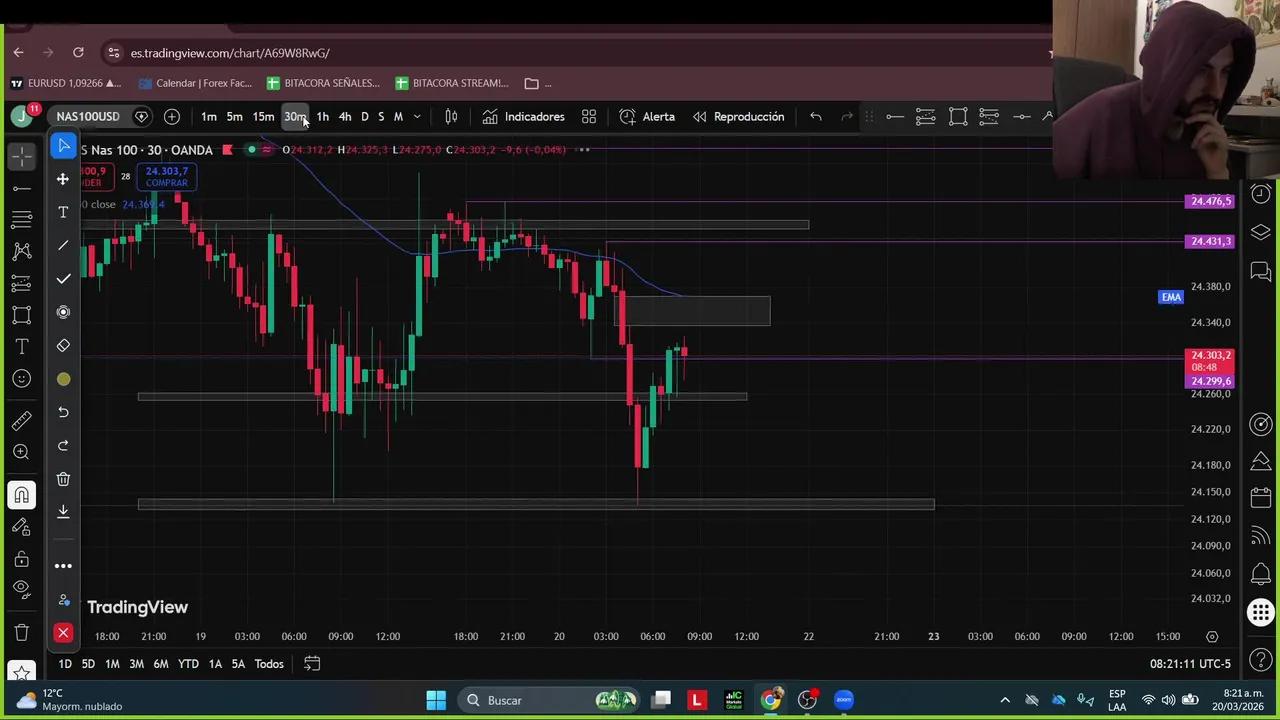Screen dimensions: 1280x720
Task: Open the olive color swatch in the floating toolbar
Action: (x=63, y=379)
